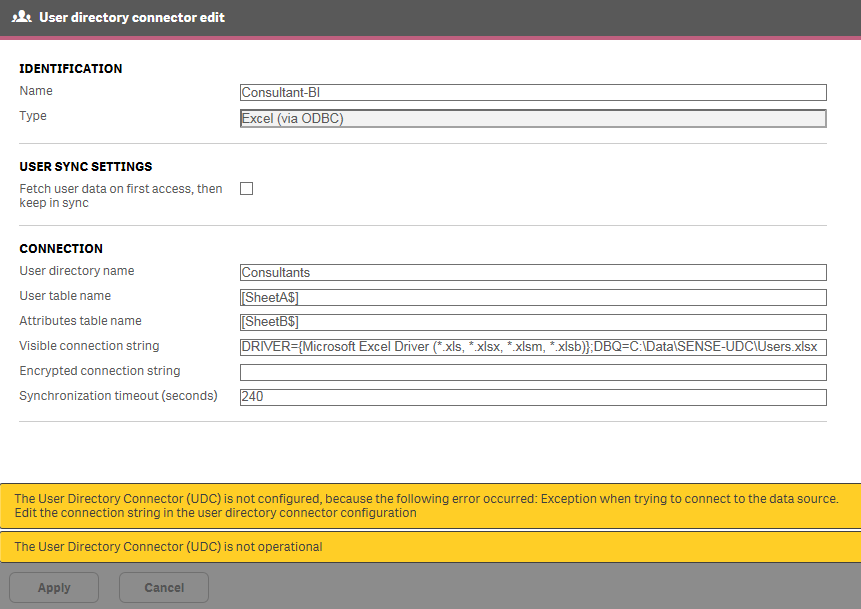This screenshot has height=609, width=861.
Task: Click the Type field showing Excel (via ODBC)
Action: click(533, 118)
